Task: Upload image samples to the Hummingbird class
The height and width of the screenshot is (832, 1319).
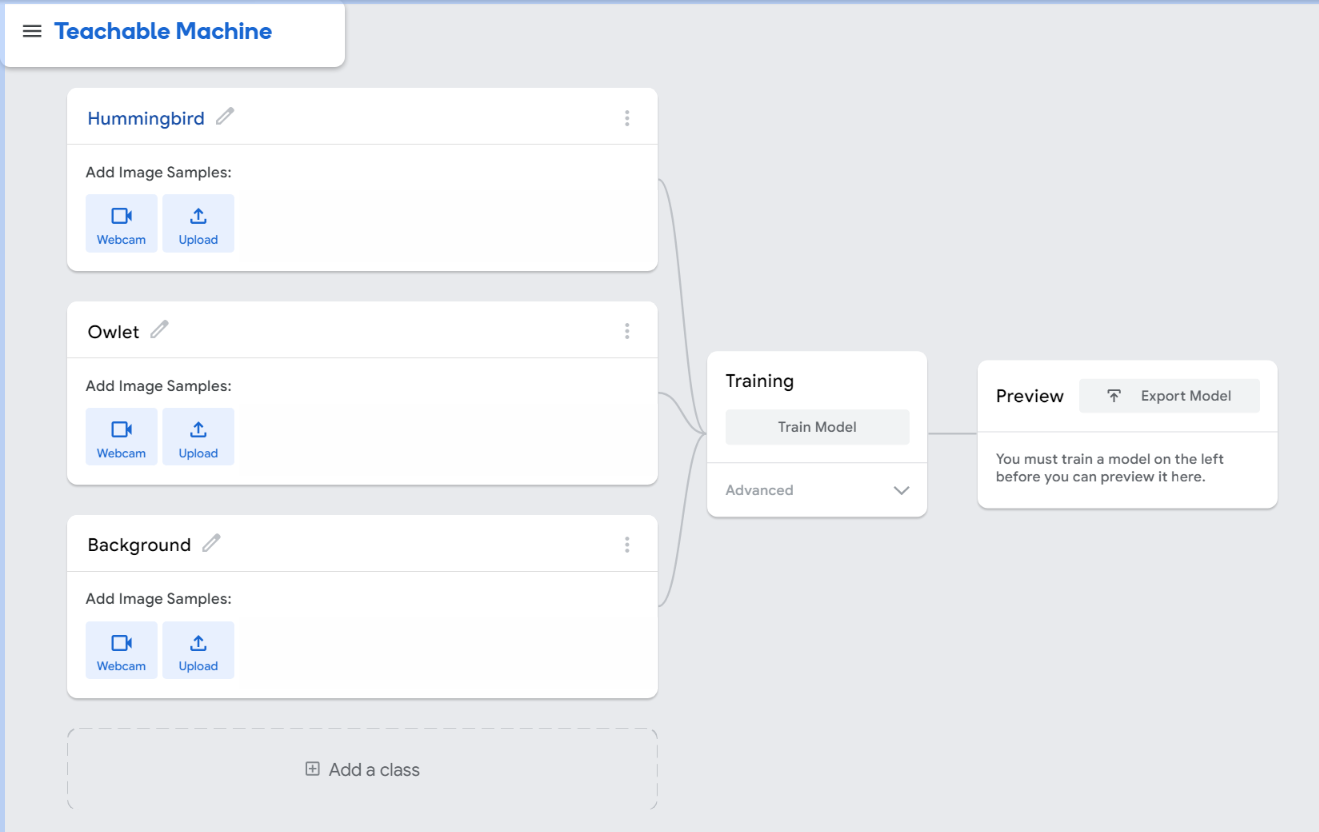Action: [198, 223]
